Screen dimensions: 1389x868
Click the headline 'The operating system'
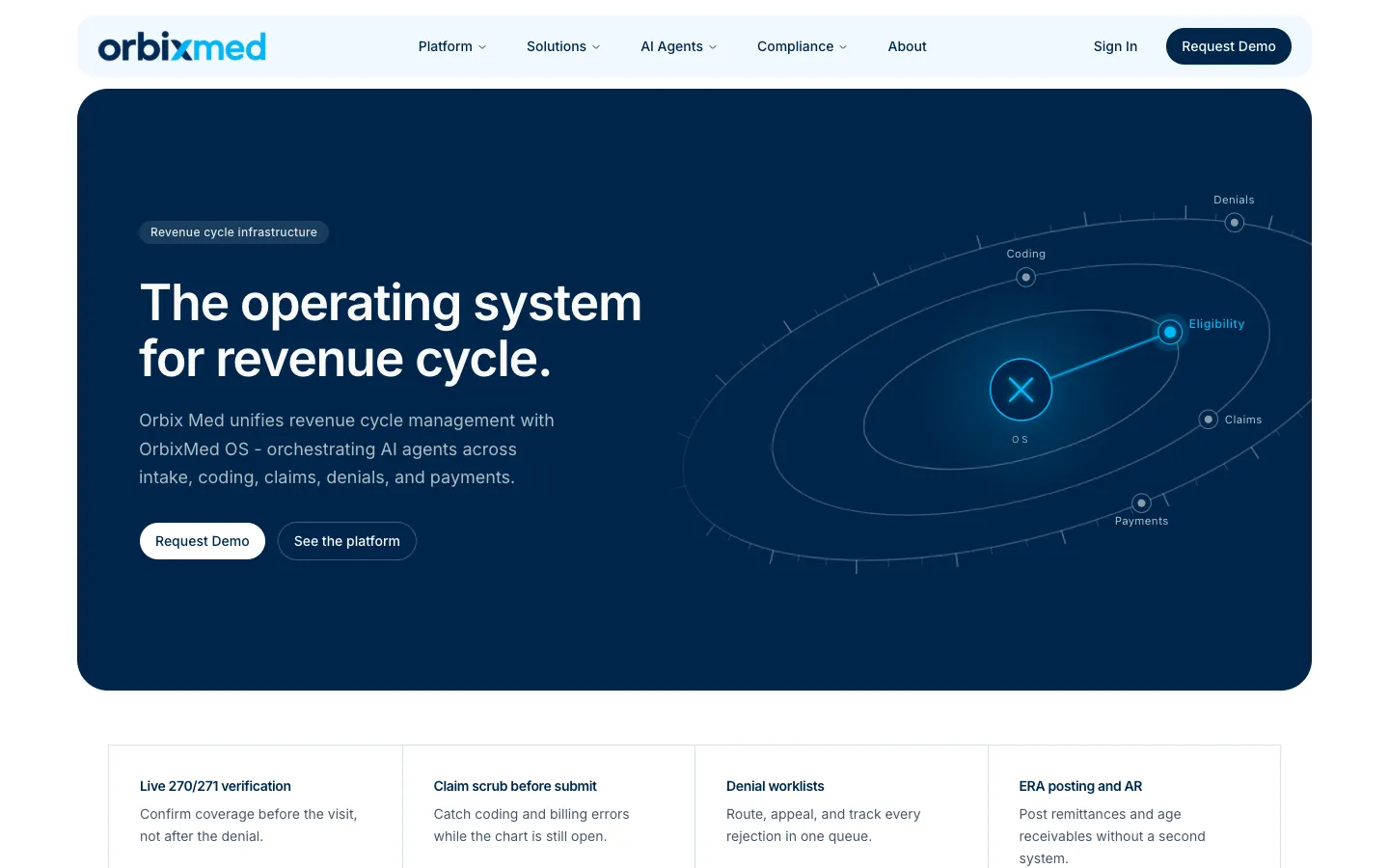coord(391,304)
